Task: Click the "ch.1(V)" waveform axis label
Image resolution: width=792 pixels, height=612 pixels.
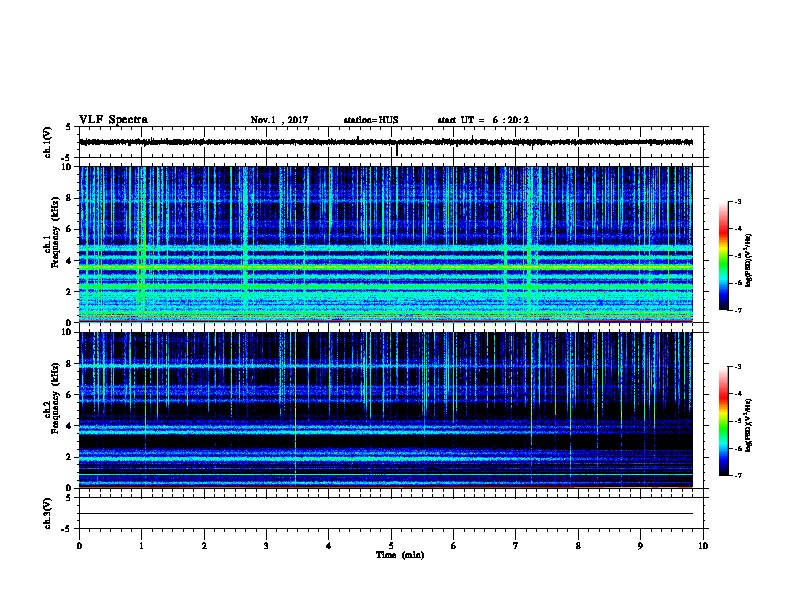Action: pos(47,142)
